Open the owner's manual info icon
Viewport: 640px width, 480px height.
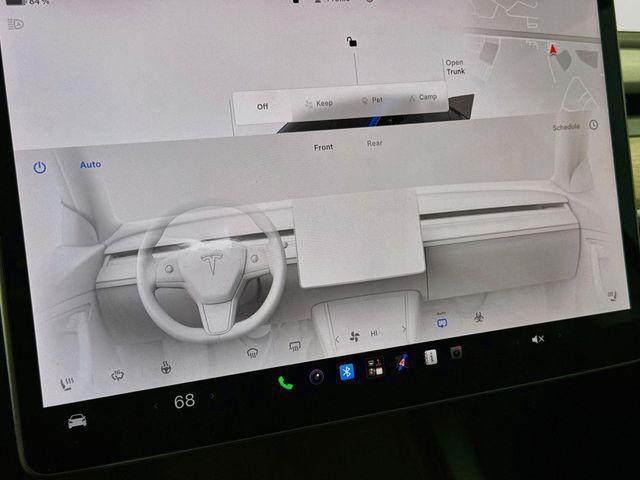[431, 358]
